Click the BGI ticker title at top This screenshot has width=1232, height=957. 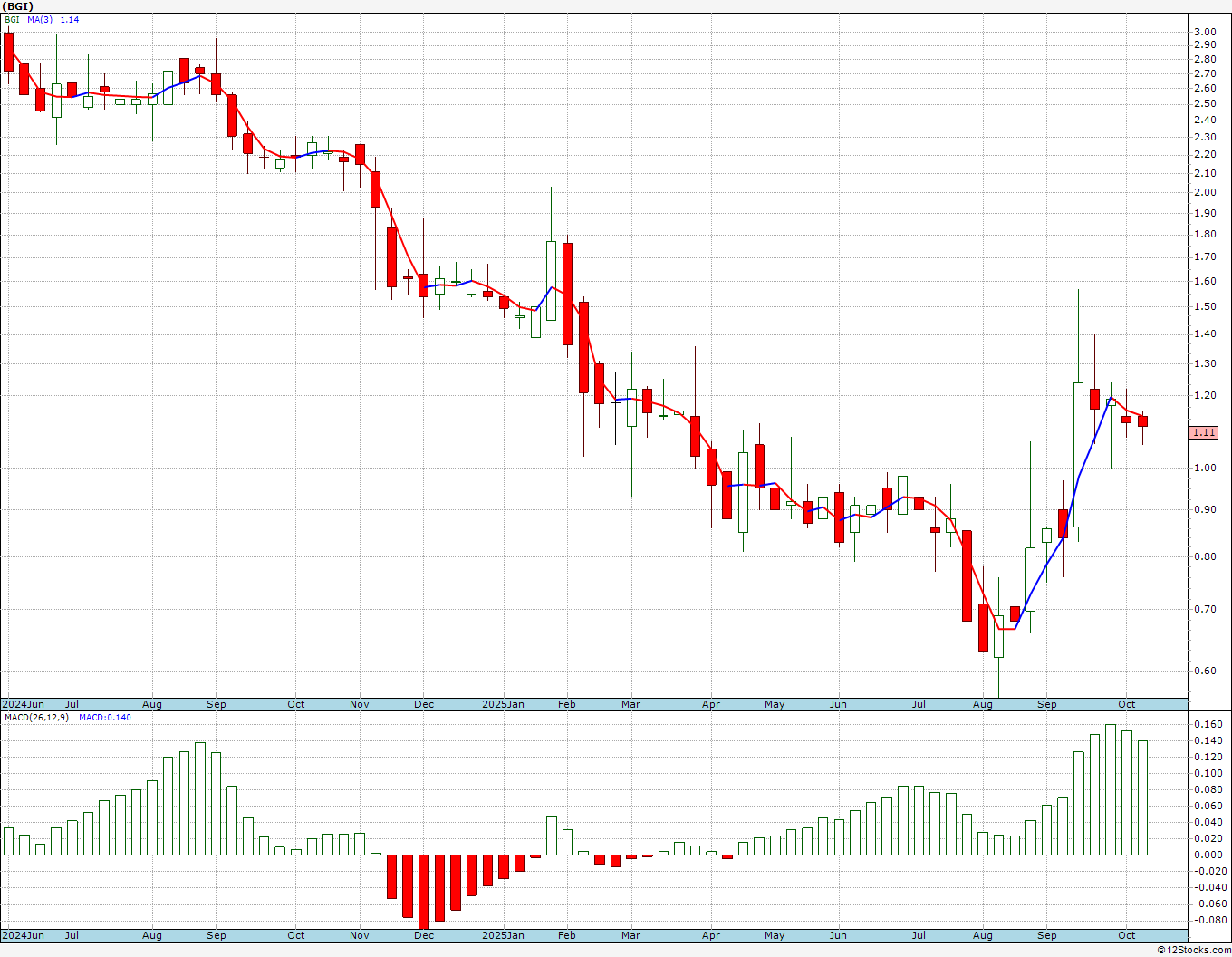click(x=17, y=6)
